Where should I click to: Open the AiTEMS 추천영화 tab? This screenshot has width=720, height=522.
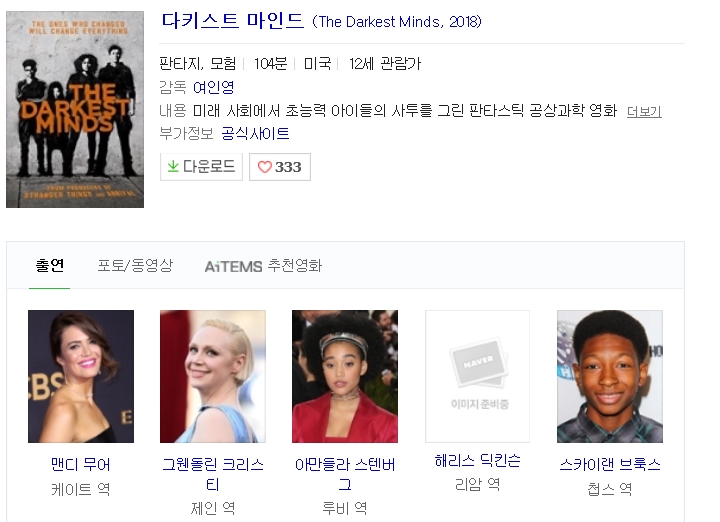[263, 266]
